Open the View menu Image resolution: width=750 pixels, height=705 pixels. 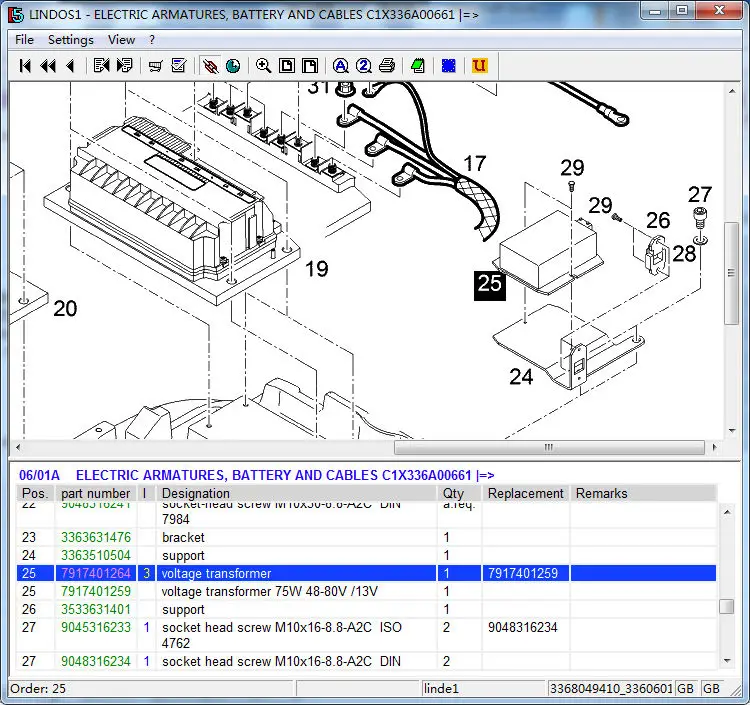[x=121, y=40]
